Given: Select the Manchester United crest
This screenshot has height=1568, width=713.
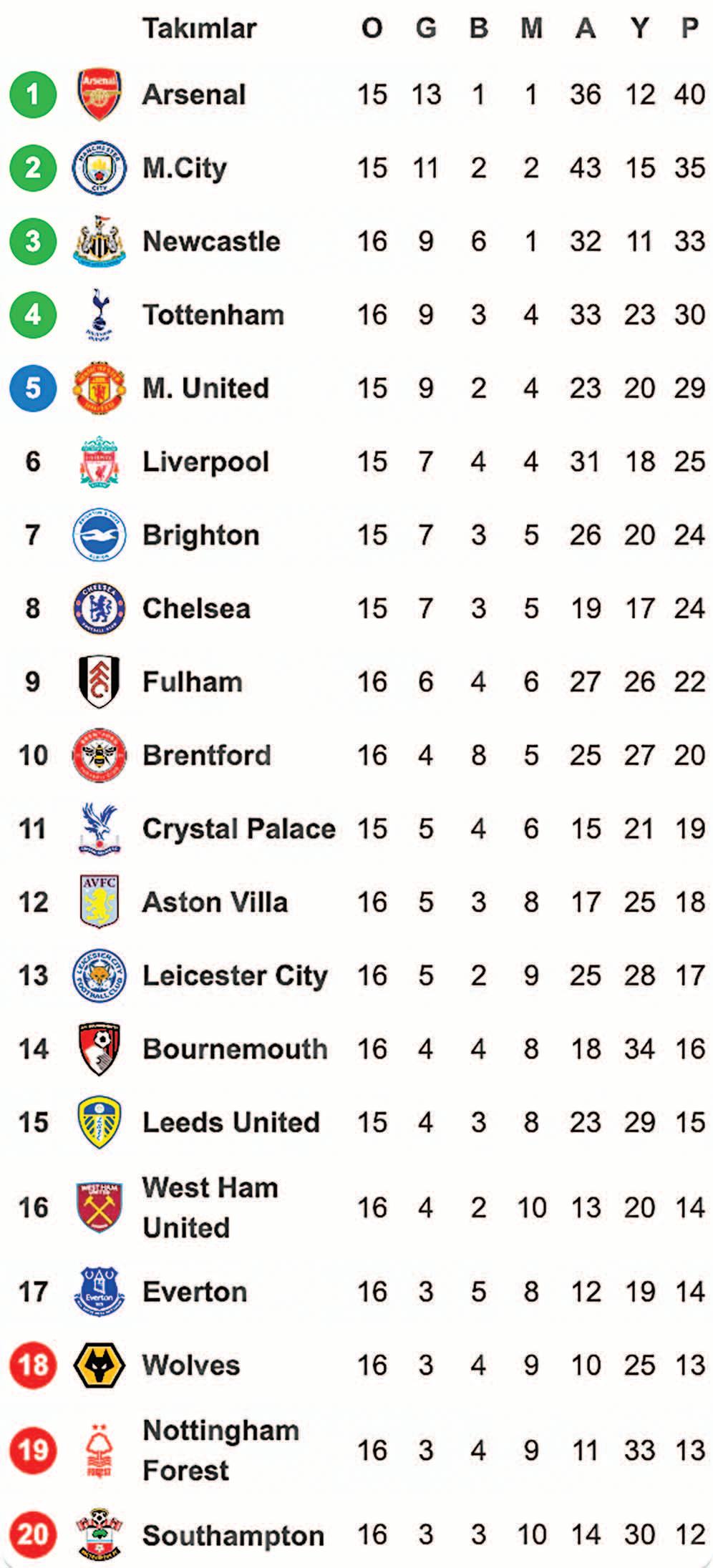Looking at the screenshot, I should [100, 388].
